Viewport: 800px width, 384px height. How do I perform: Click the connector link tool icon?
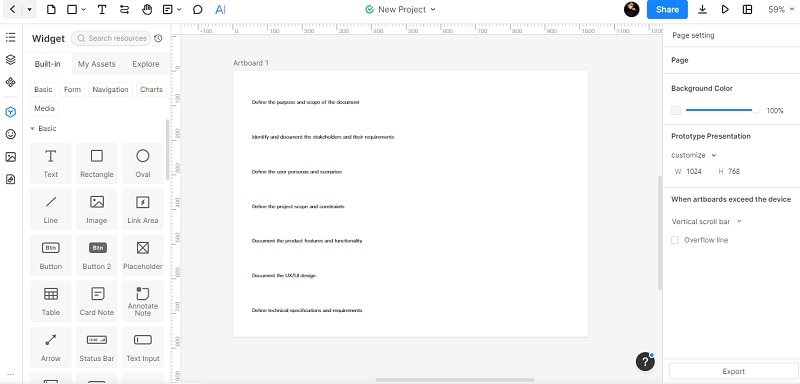[x=124, y=9]
